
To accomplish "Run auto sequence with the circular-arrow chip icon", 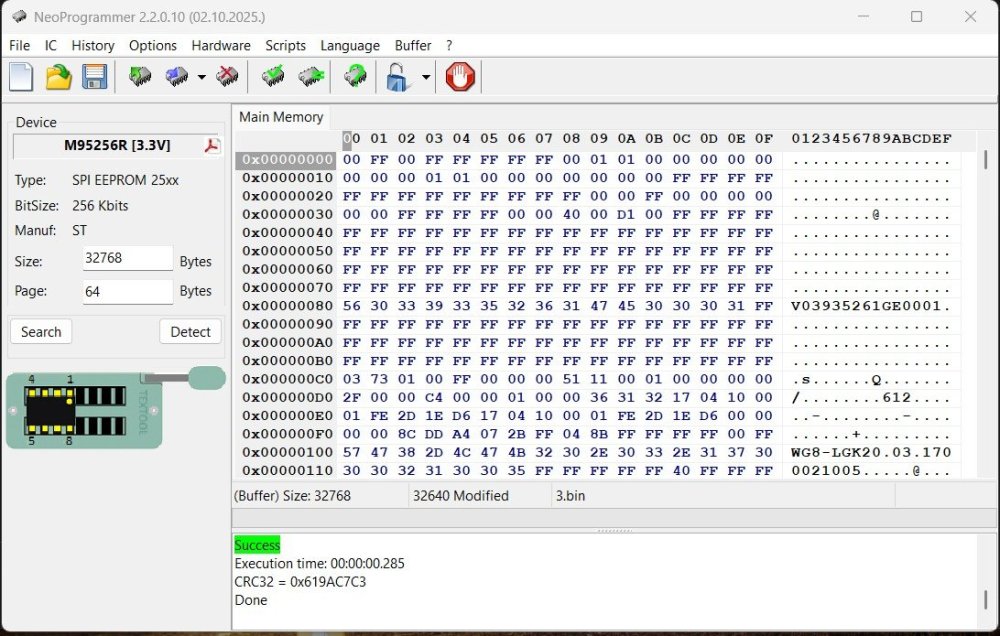I will [355, 77].
